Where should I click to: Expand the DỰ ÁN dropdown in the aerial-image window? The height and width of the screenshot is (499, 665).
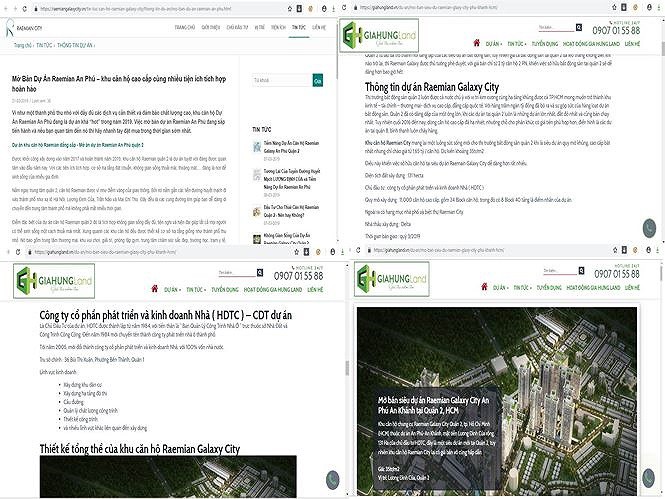pos(500,287)
